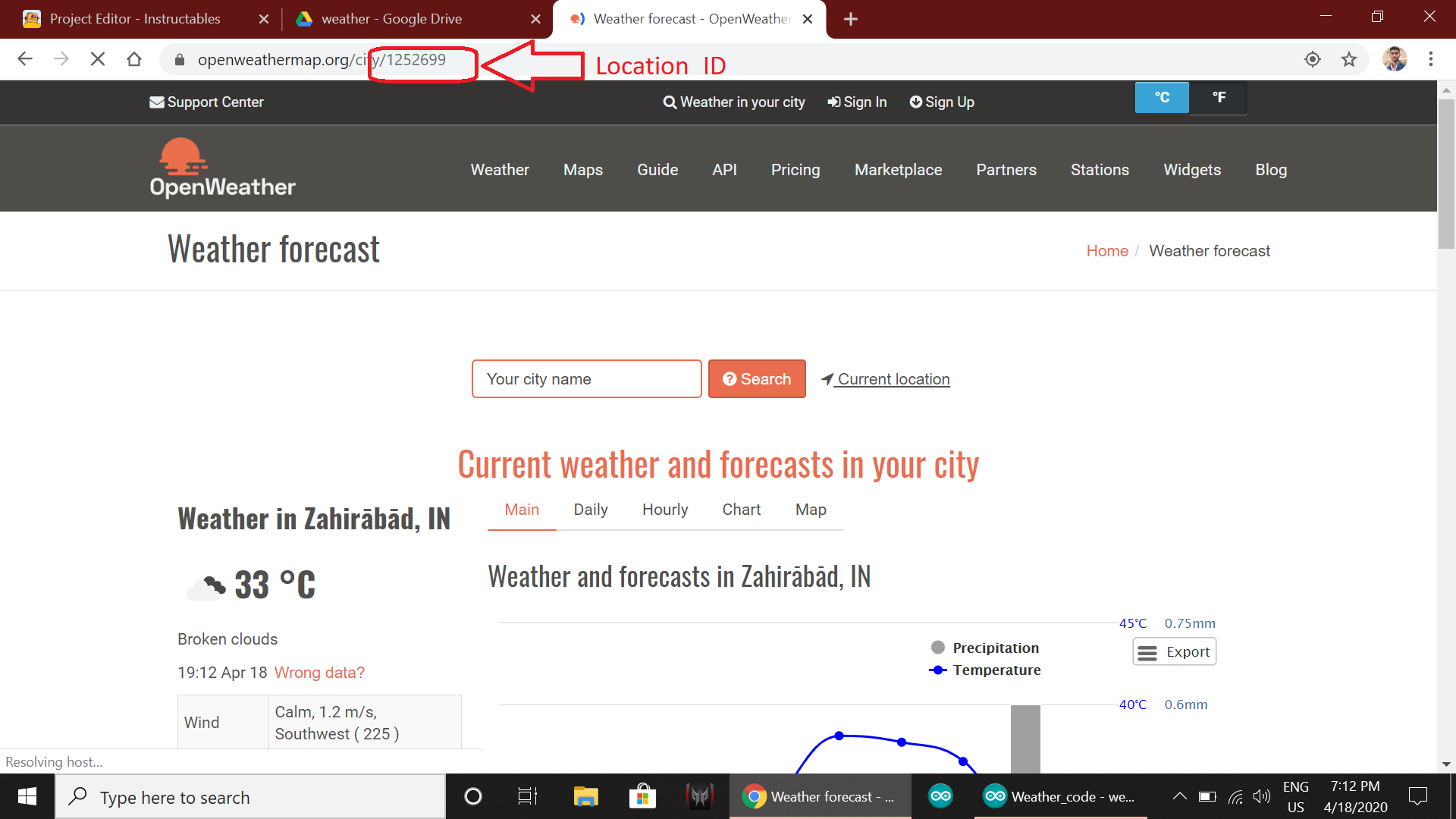
Task: Click Weather in your city search link
Action: [734, 102]
